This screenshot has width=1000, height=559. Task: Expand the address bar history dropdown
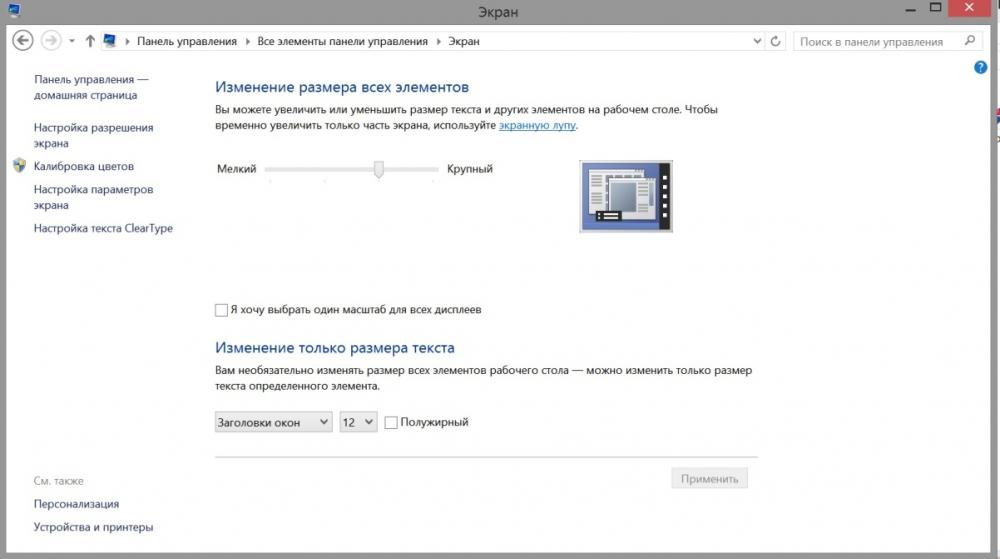[757, 41]
